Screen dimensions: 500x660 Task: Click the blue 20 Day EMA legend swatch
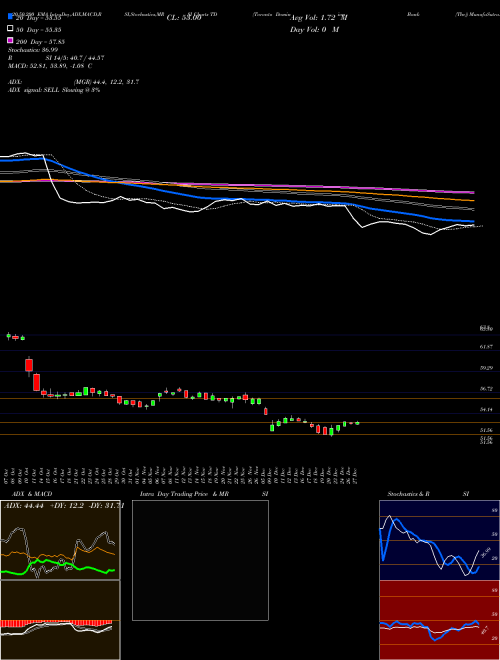(10, 17)
